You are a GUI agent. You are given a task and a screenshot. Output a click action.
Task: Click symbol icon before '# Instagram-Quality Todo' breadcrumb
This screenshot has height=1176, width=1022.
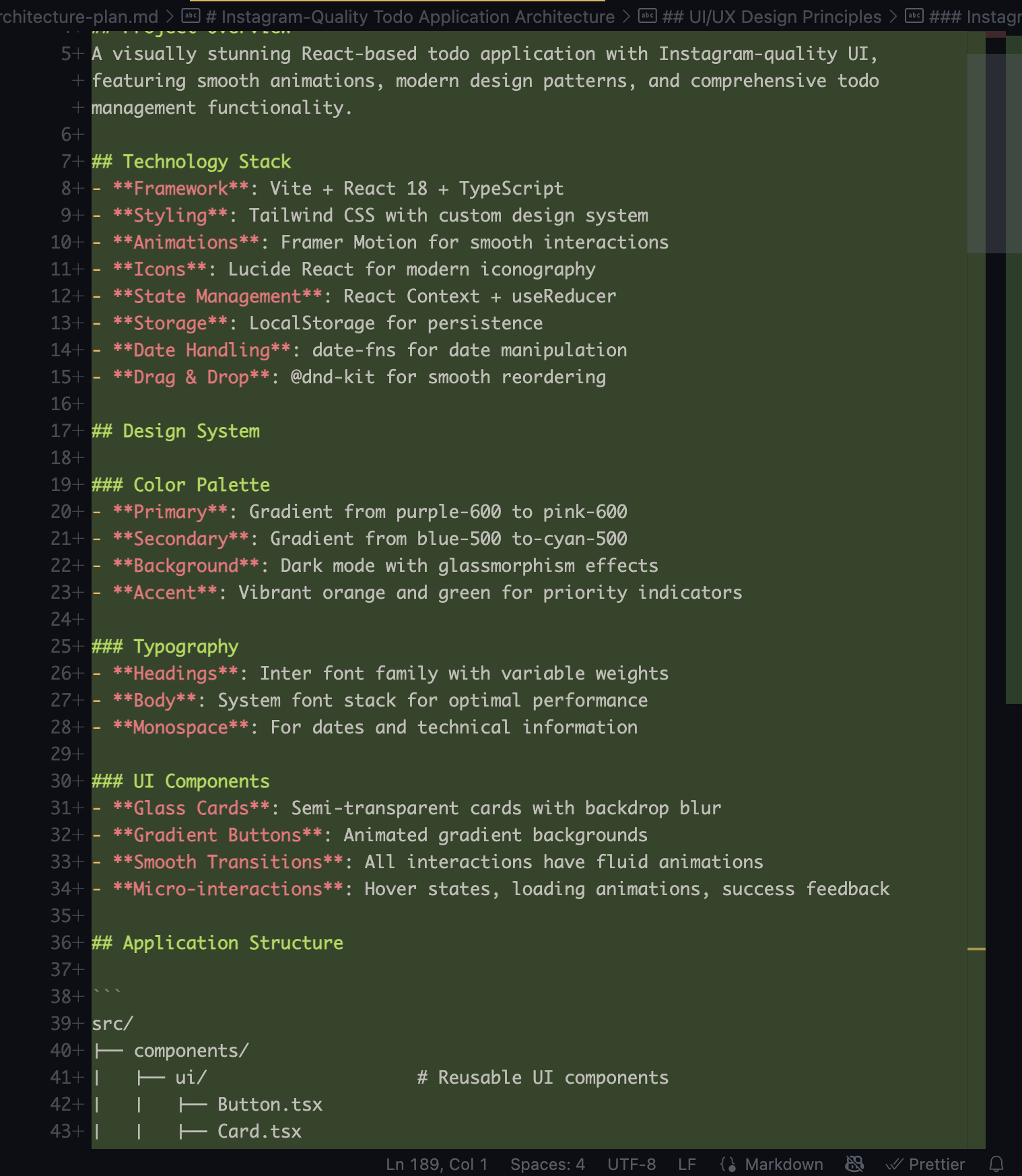[x=191, y=16]
